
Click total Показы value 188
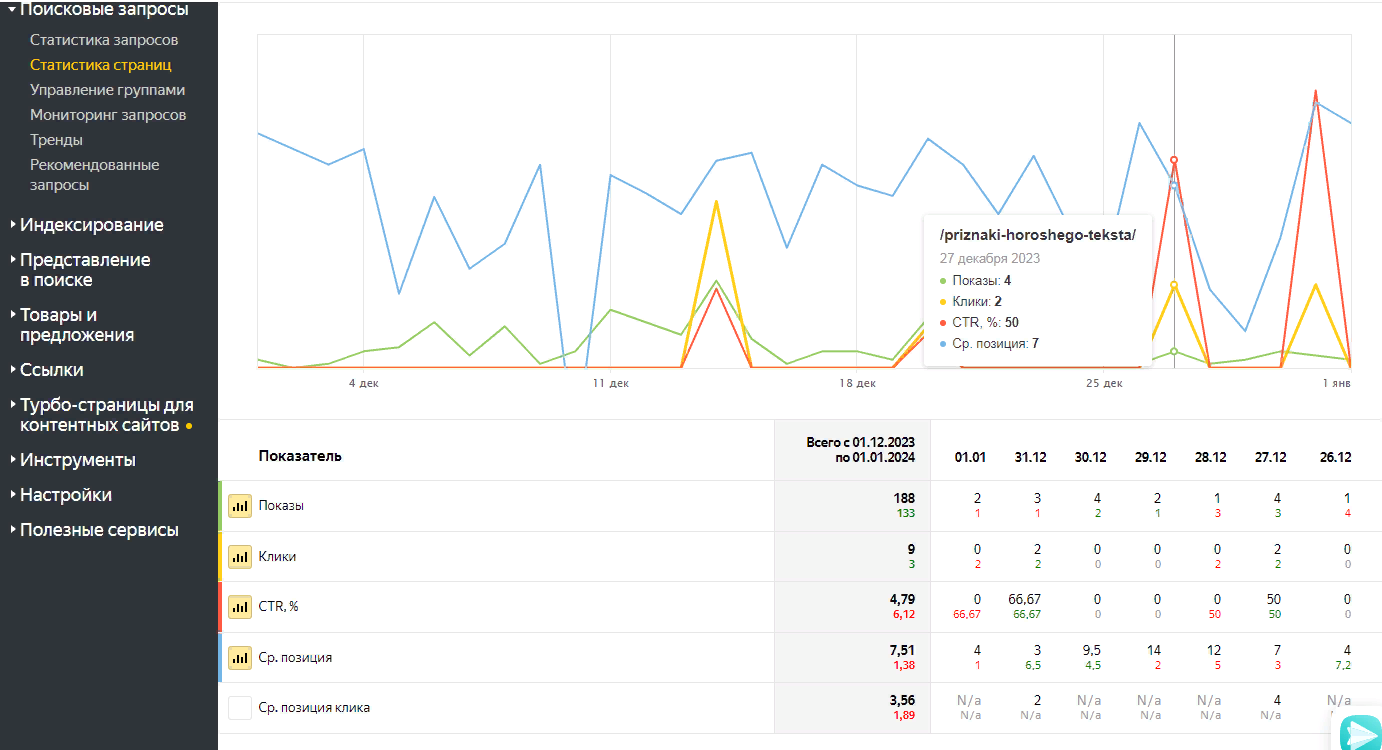904,498
